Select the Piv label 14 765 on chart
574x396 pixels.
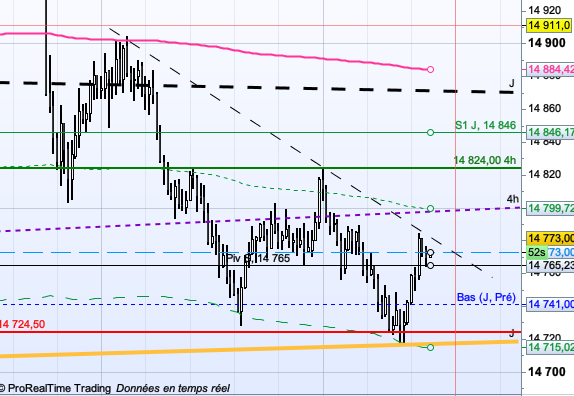(258, 258)
